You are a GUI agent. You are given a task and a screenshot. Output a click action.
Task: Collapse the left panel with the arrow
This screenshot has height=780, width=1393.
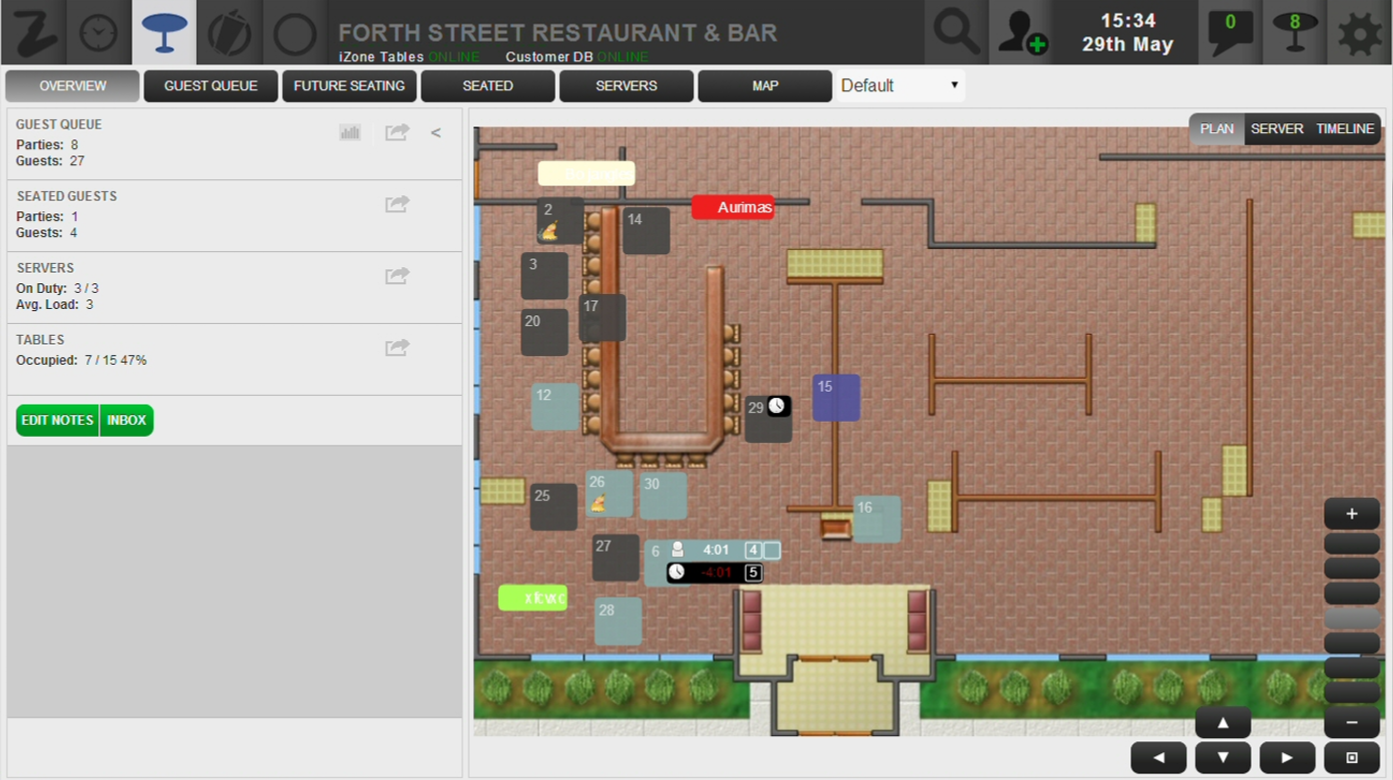[x=436, y=133]
